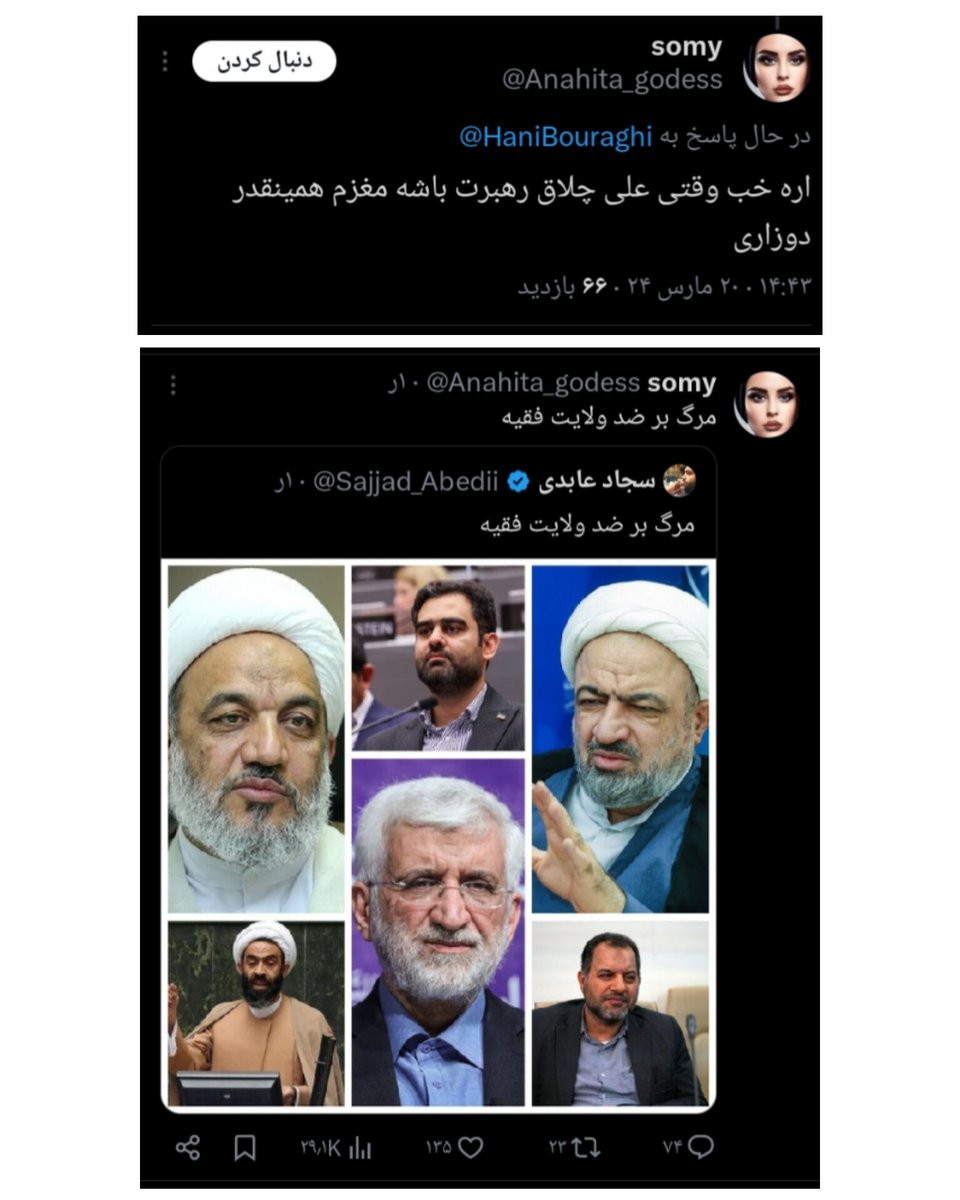
Task: Open the top-left photo of the white-turbaned cleric
Action: click(256, 740)
